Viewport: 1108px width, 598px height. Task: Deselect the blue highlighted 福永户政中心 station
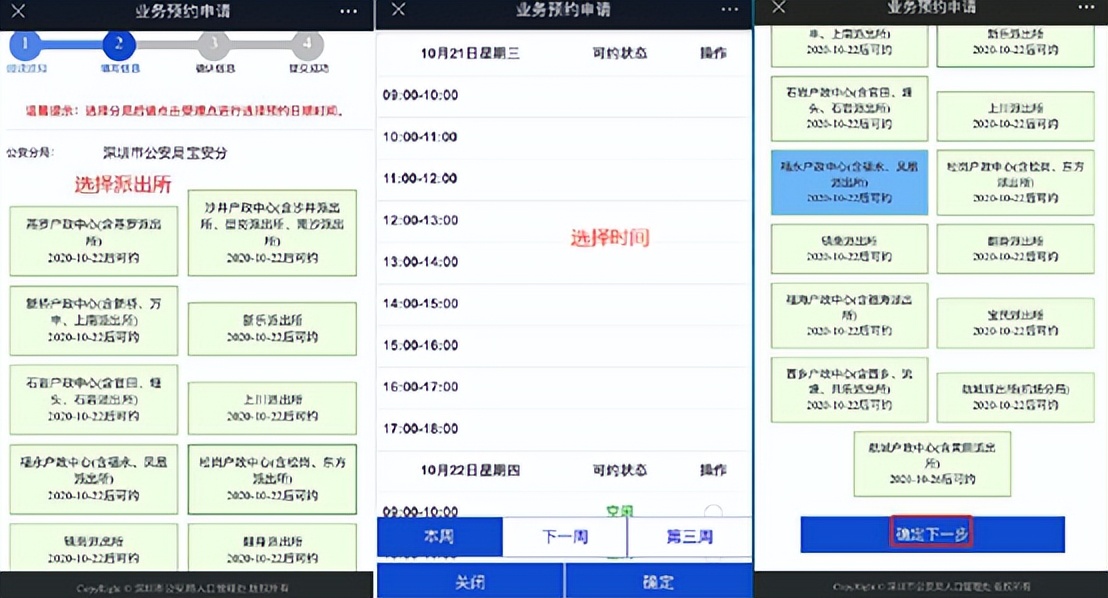[x=848, y=183]
